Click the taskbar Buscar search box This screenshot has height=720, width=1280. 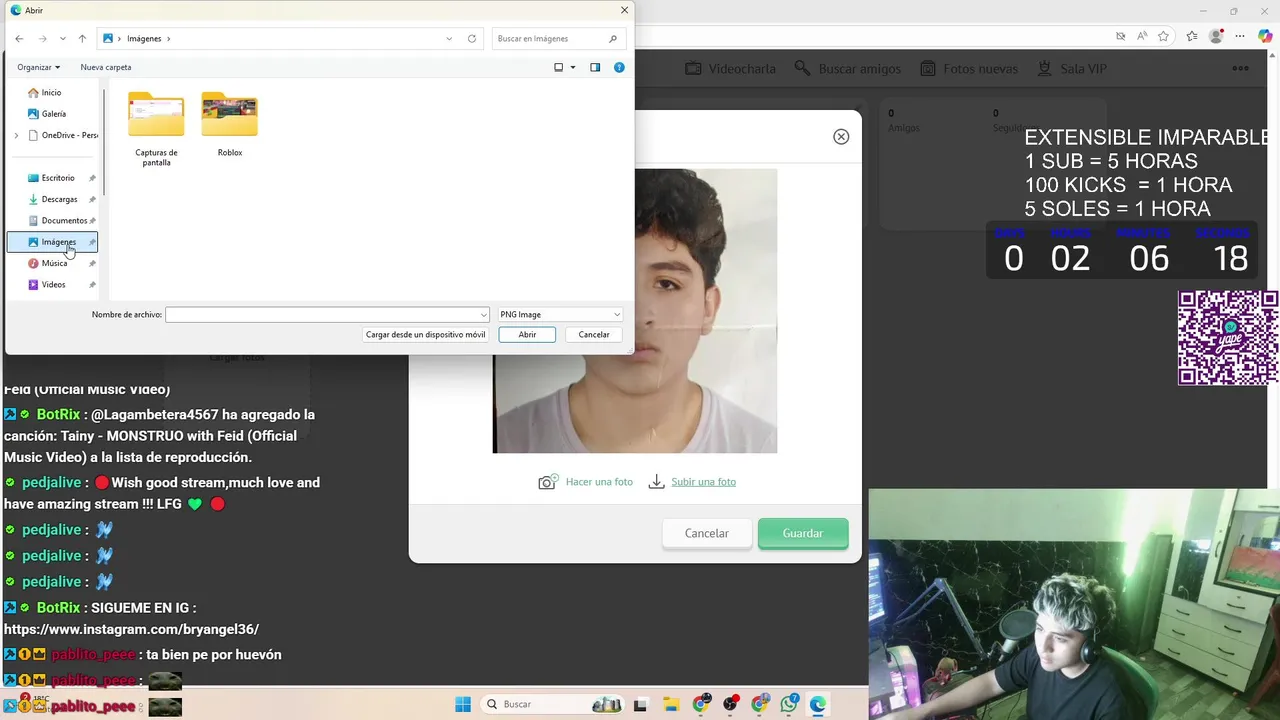(552, 704)
